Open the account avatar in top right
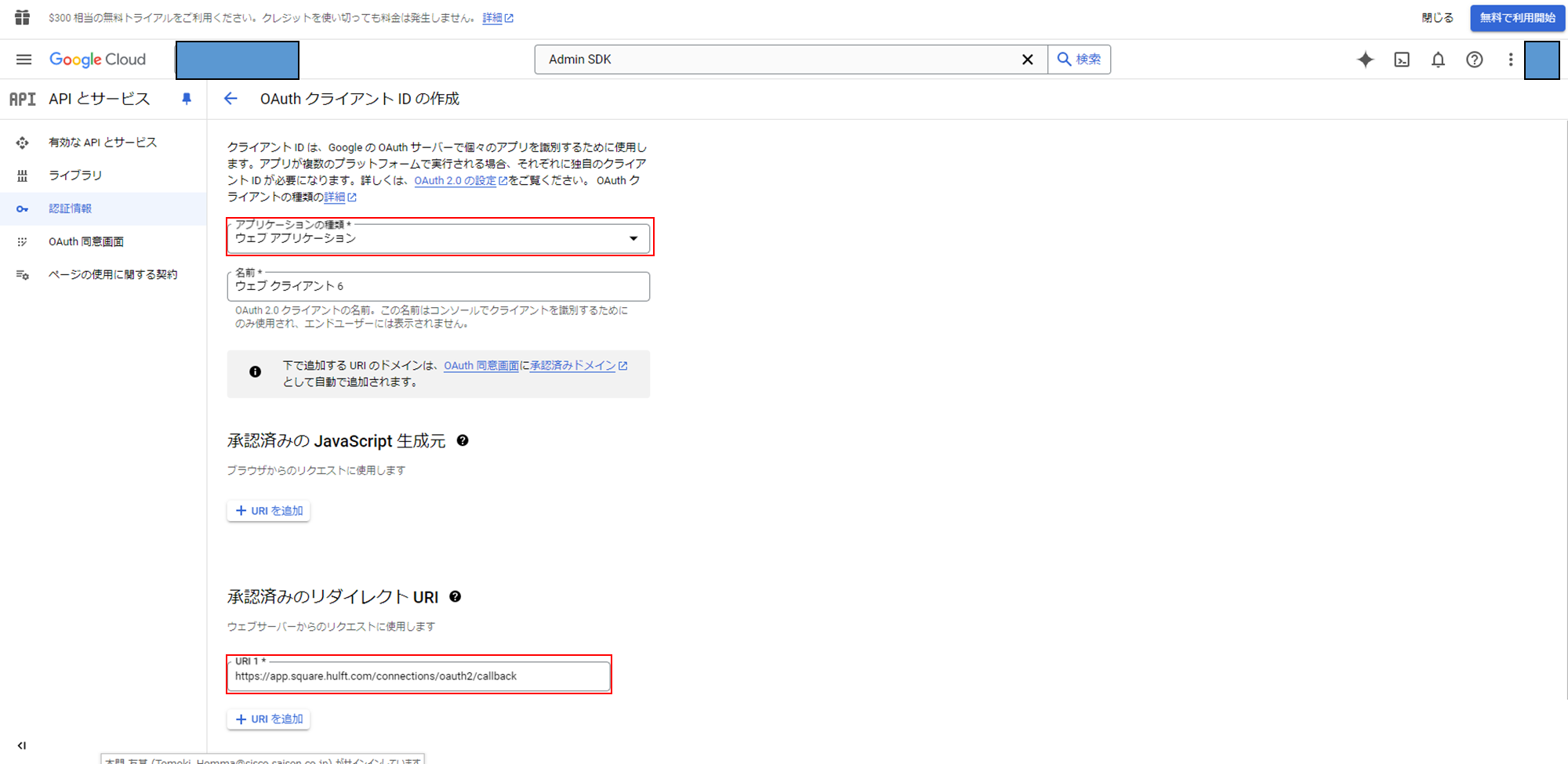 coord(1541,60)
